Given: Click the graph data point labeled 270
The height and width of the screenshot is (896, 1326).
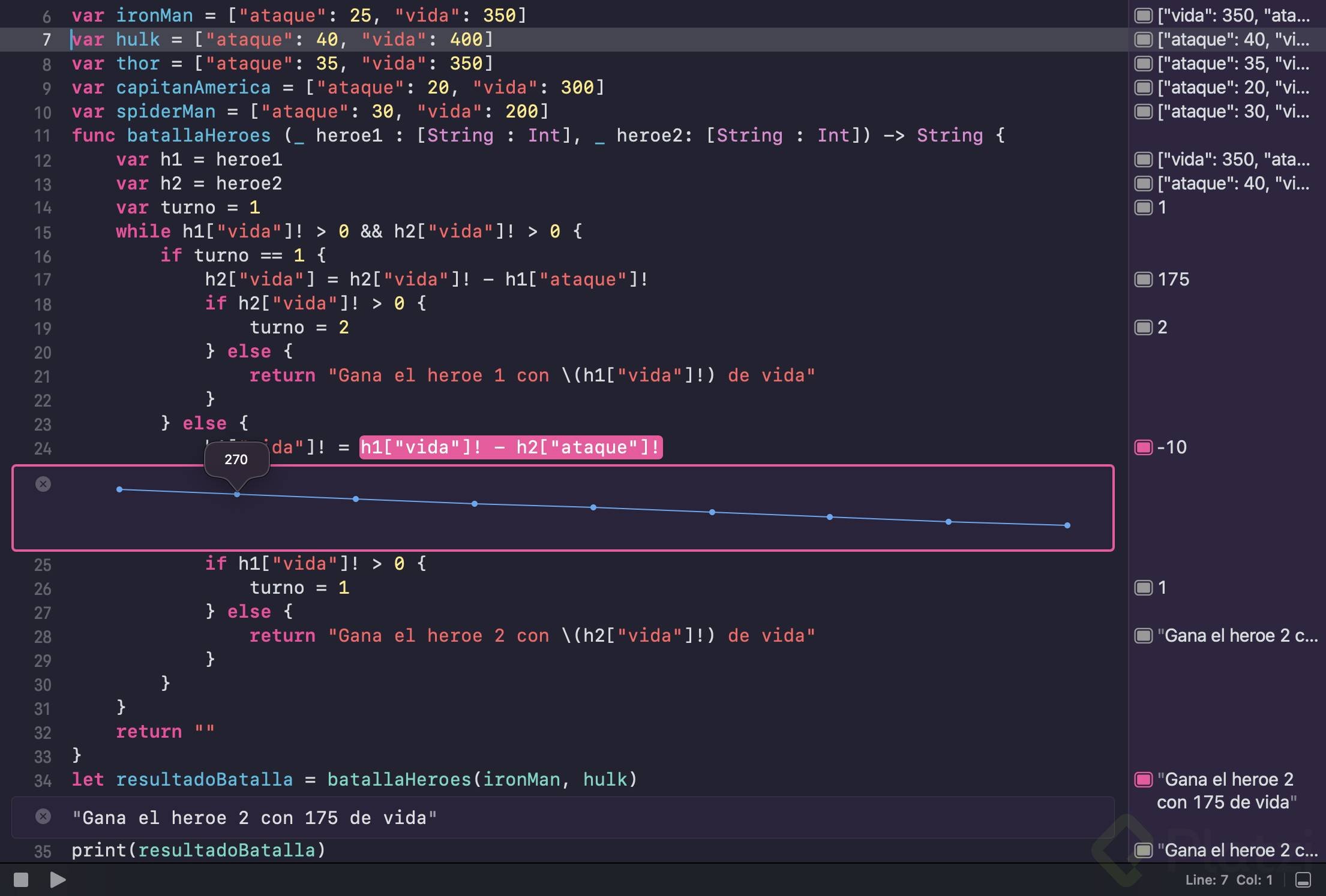Looking at the screenshot, I should coord(237,494).
